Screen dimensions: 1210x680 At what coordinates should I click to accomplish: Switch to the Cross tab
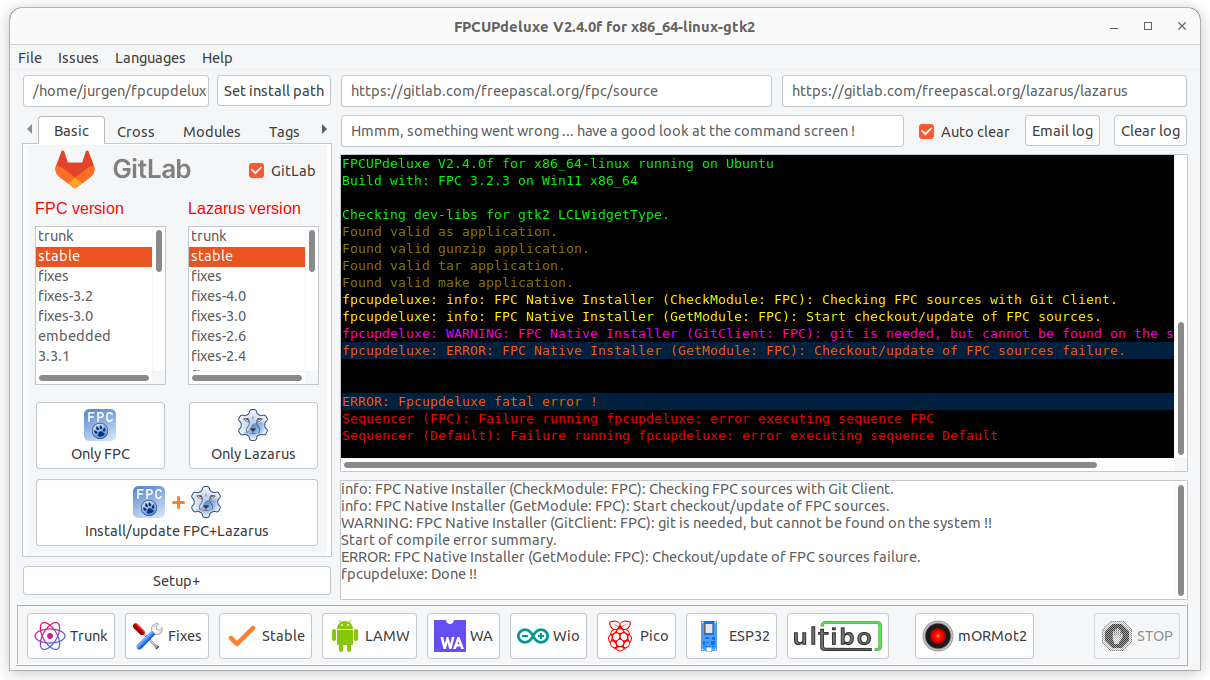click(x=135, y=131)
